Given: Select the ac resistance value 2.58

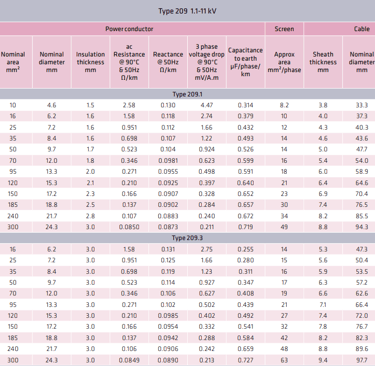Looking at the screenshot, I should coord(129,105).
